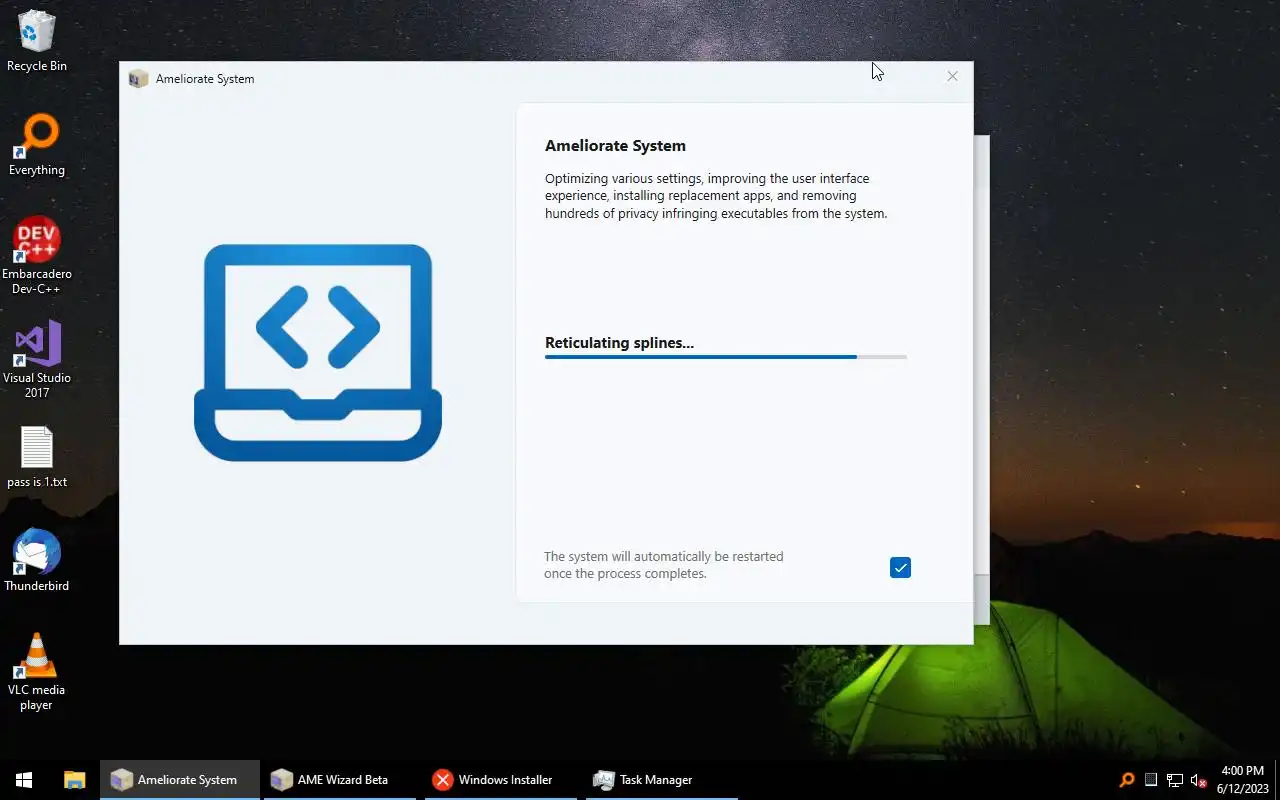Click the 'Ameliorate System' heading text
The image size is (1280, 800).
615,145
